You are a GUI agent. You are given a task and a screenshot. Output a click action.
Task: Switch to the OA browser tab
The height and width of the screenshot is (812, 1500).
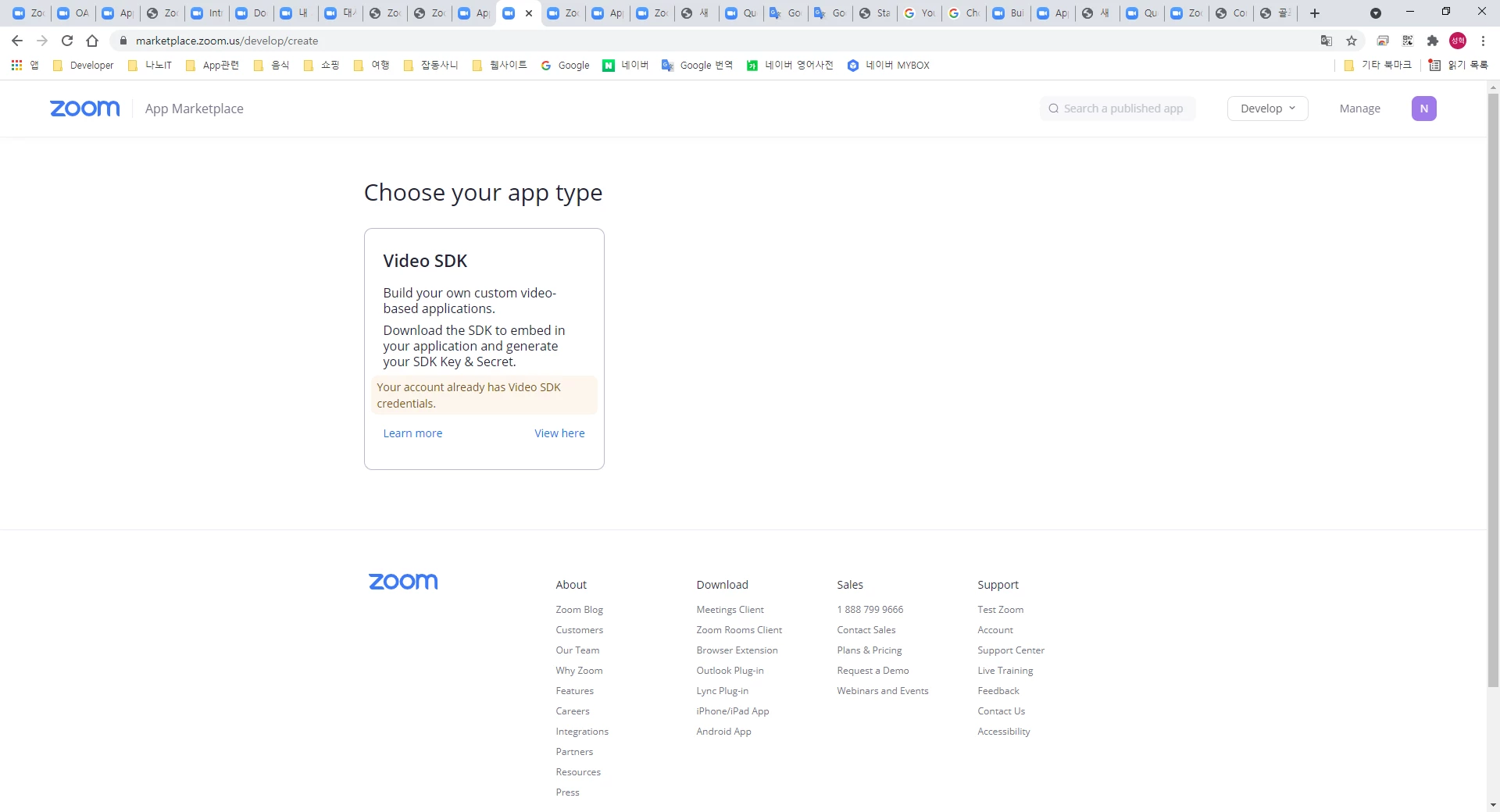[73, 13]
